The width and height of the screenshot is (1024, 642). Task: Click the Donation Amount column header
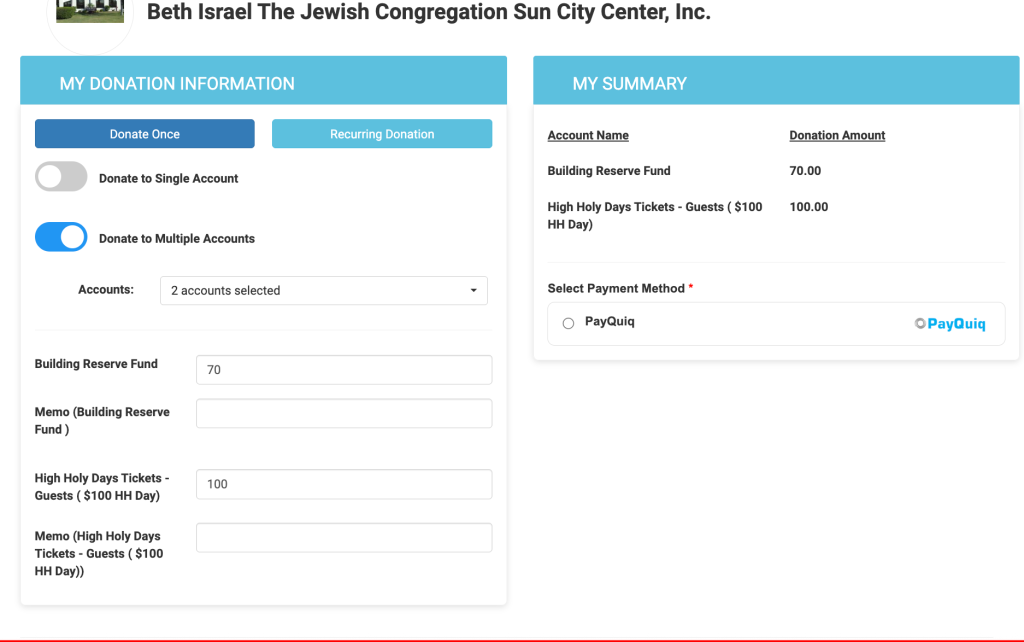tap(837, 136)
